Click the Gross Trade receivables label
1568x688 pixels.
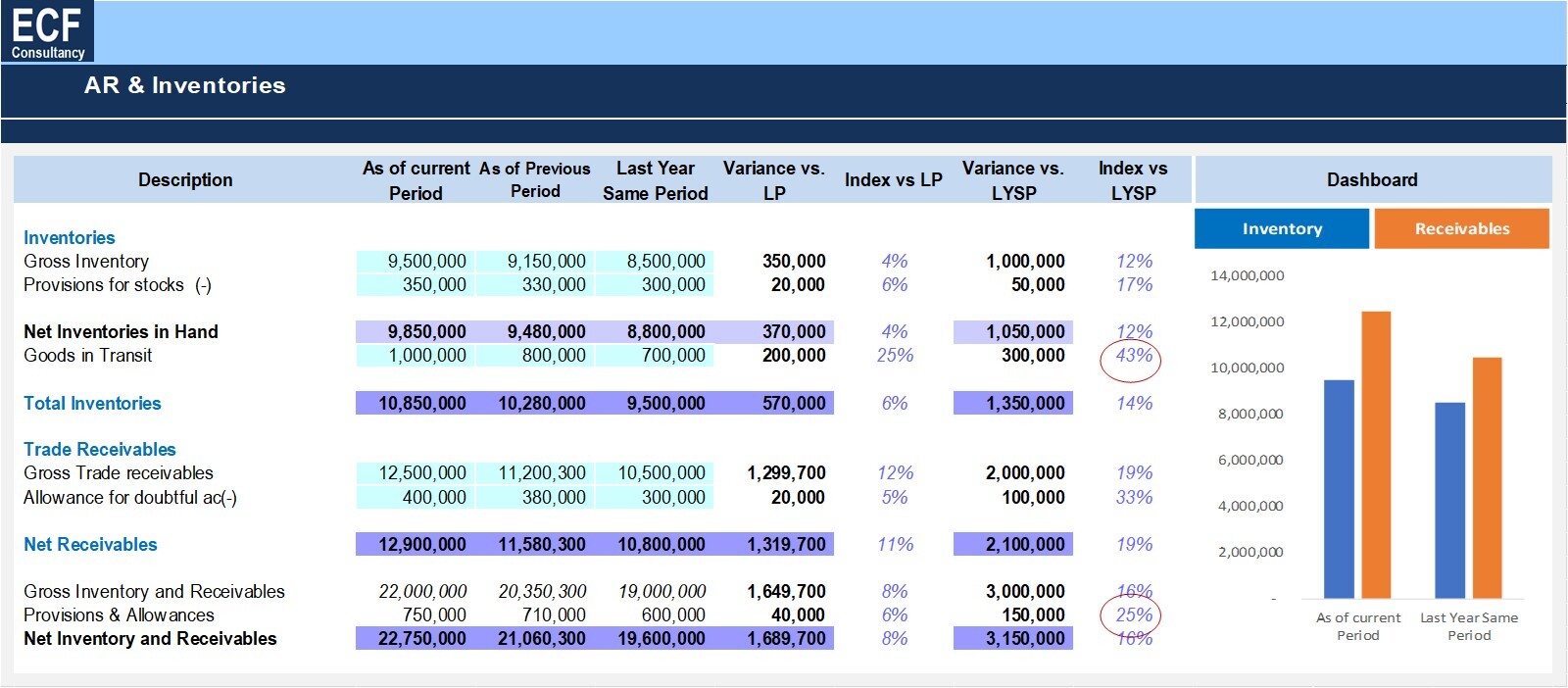pyautogui.click(x=119, y=472)
